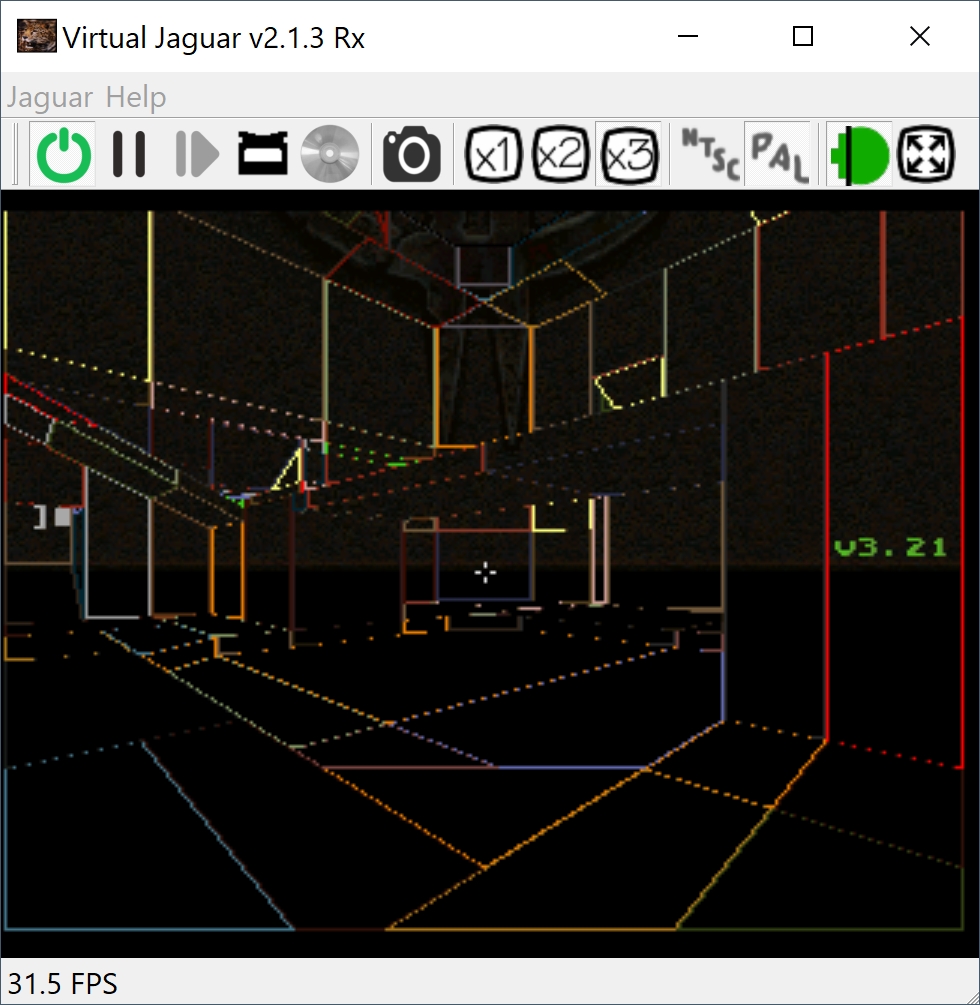Click the green v3.21 version text
The height and width of the screenshot is (1005, 980).
pos(890,547)
